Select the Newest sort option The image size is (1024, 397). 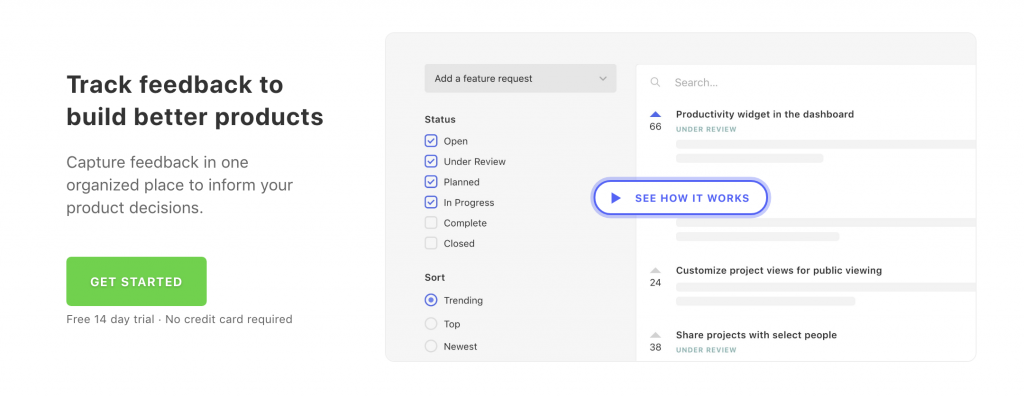[431, 346]
